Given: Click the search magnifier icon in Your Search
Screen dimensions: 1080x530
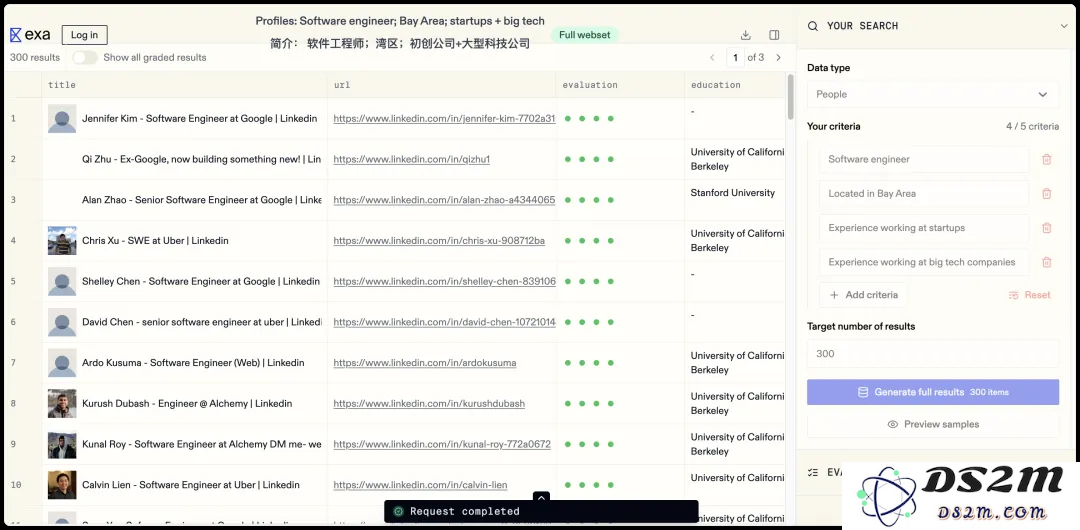Looking at the screenshot, I should 813,26.
